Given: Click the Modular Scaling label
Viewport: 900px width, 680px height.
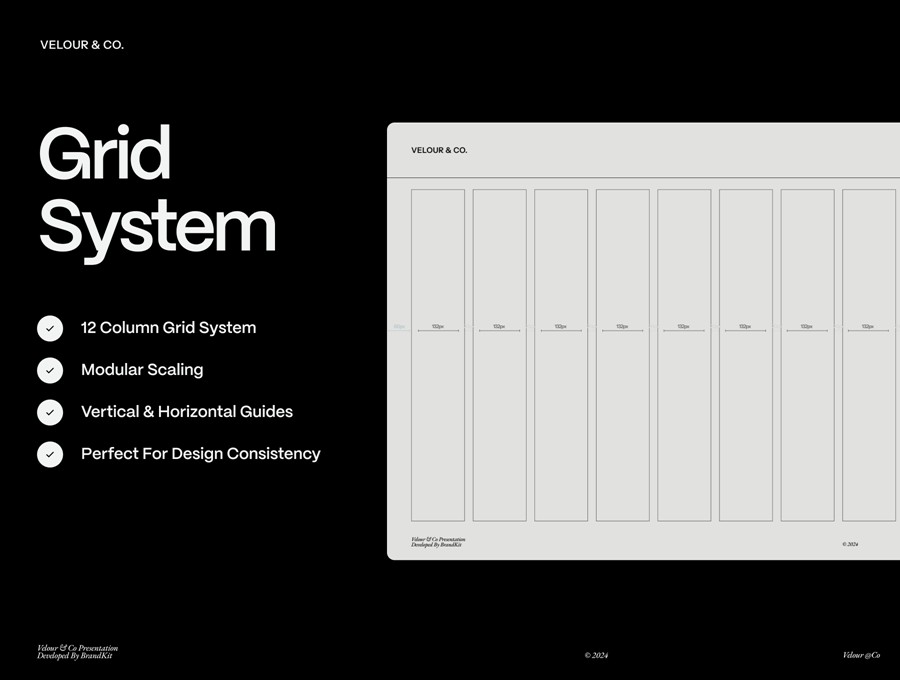Looking at the screenshot, I should (x=142, y=370).
